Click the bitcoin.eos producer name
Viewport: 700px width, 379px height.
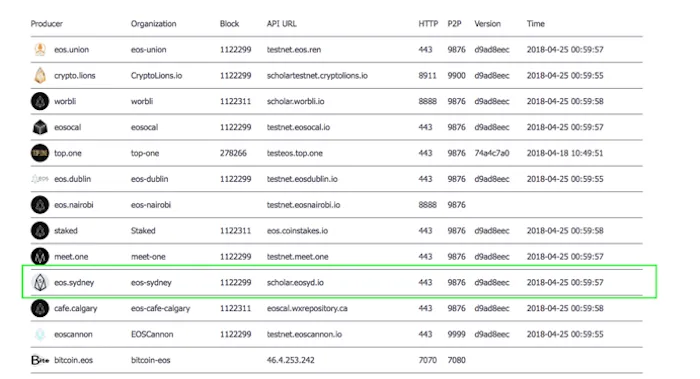pos(73,360)
